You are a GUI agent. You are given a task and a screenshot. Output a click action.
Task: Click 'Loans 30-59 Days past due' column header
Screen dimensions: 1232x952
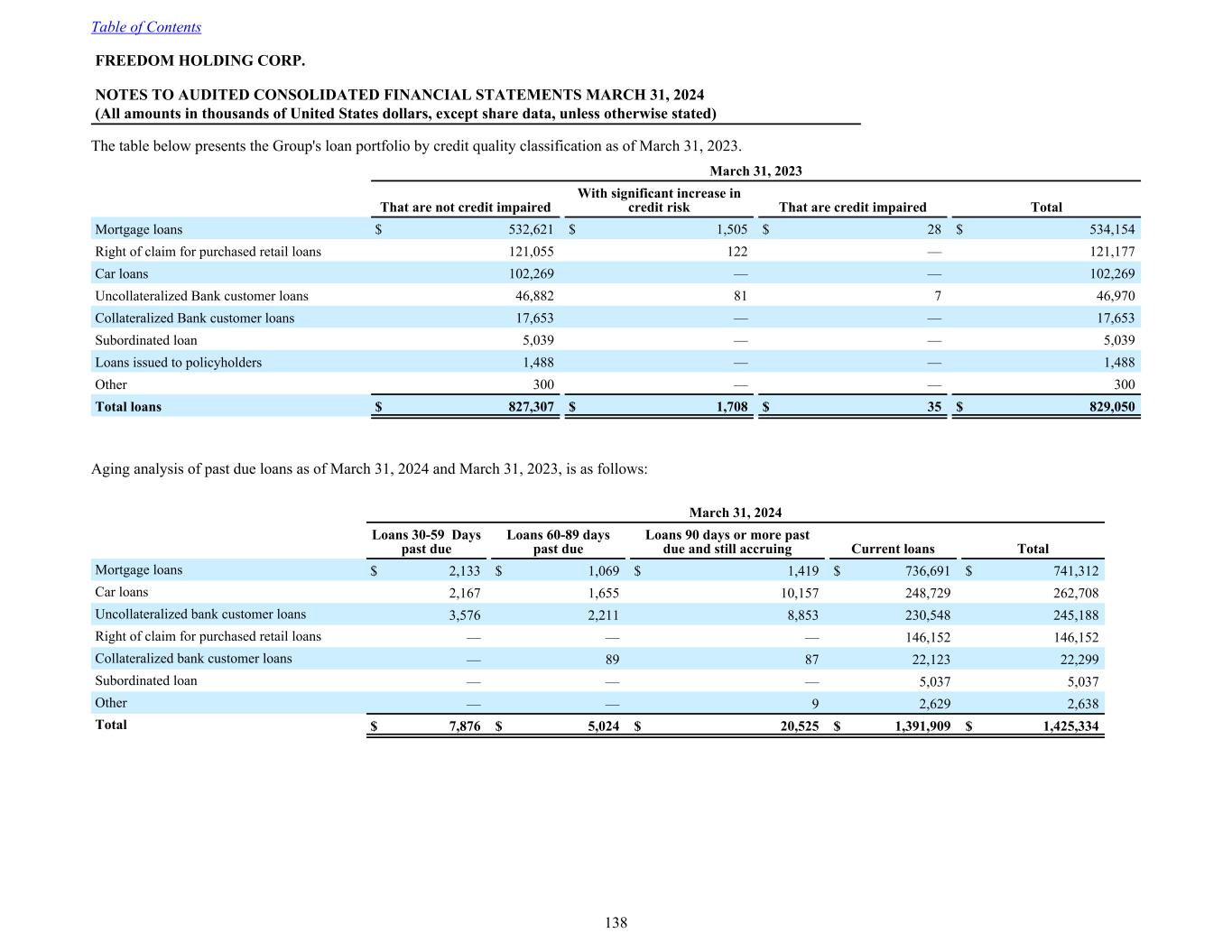426,541
